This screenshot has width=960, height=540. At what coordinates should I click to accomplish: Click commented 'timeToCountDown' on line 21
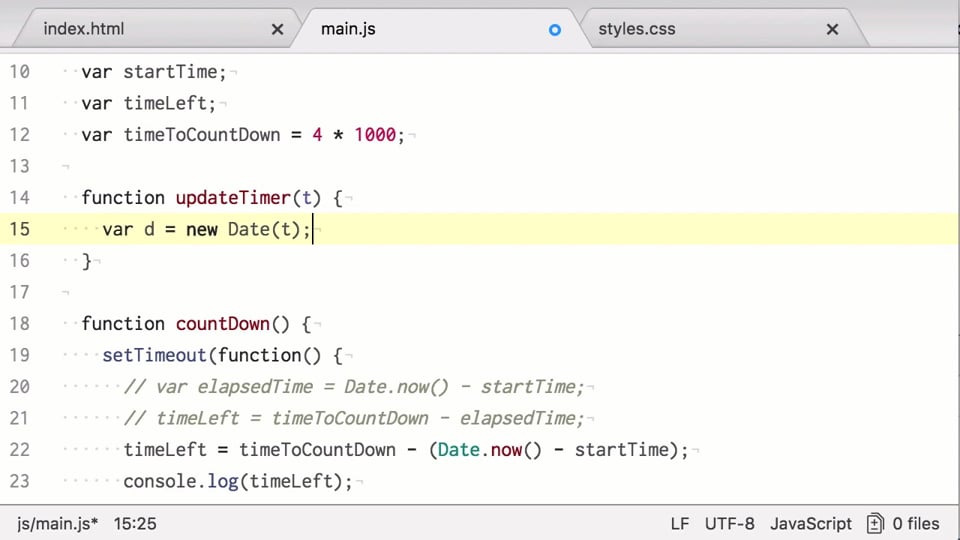point(350,418)
